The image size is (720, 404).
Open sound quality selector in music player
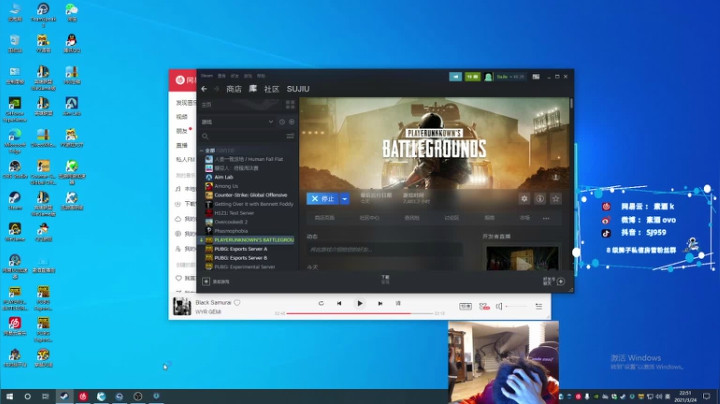point(465,306)
